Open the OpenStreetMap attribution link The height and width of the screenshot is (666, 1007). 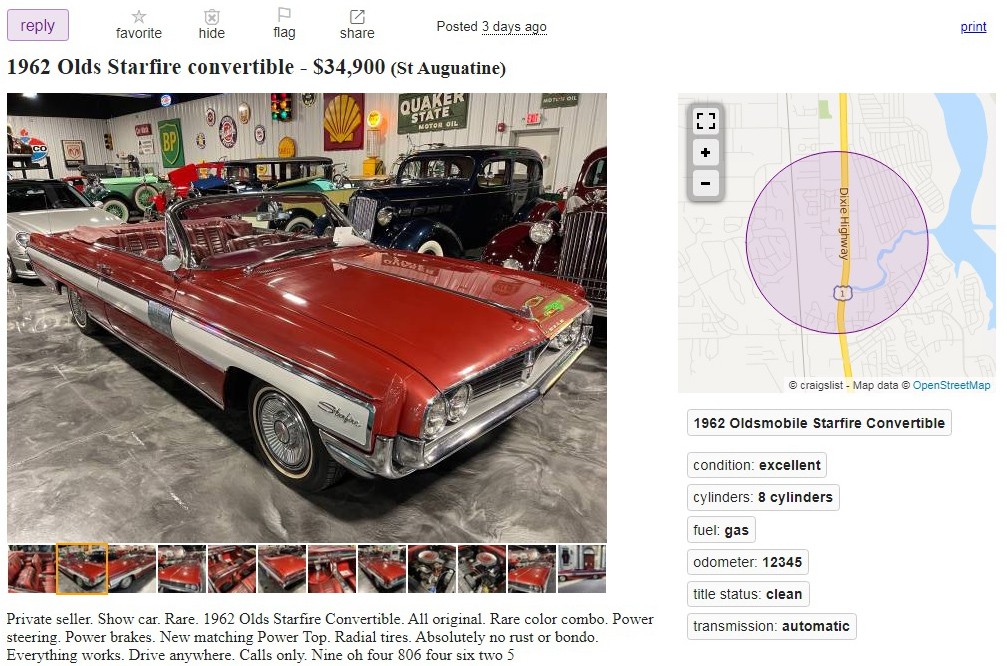click(951, 385)
